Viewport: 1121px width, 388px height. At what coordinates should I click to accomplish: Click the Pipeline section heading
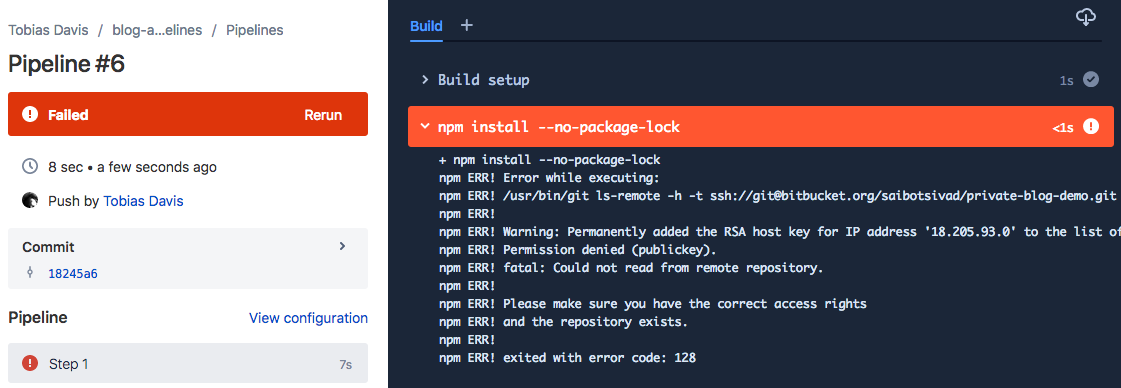point(38,317)
